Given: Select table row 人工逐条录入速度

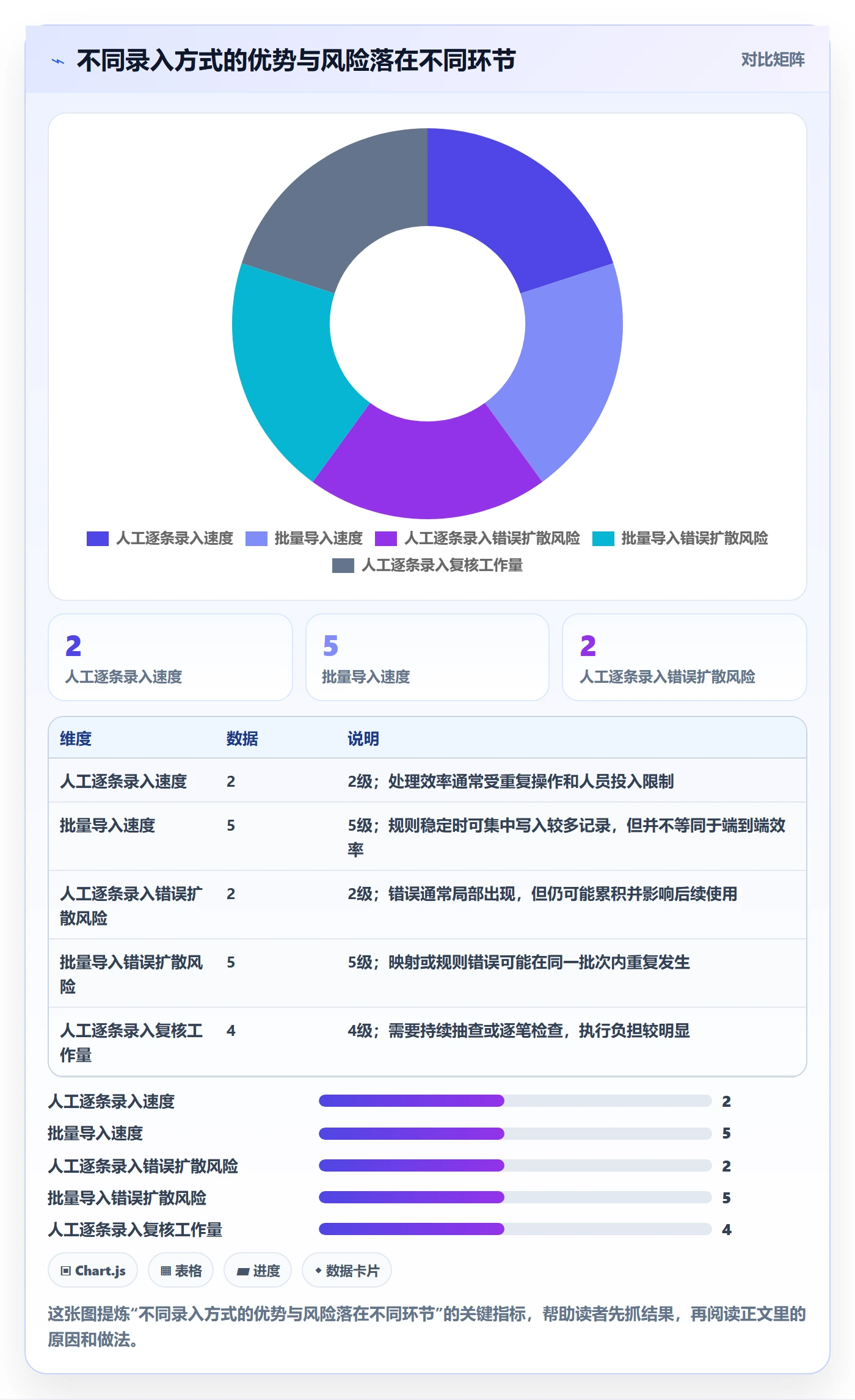Looking at the screenshot, I should tap(428, 781).
